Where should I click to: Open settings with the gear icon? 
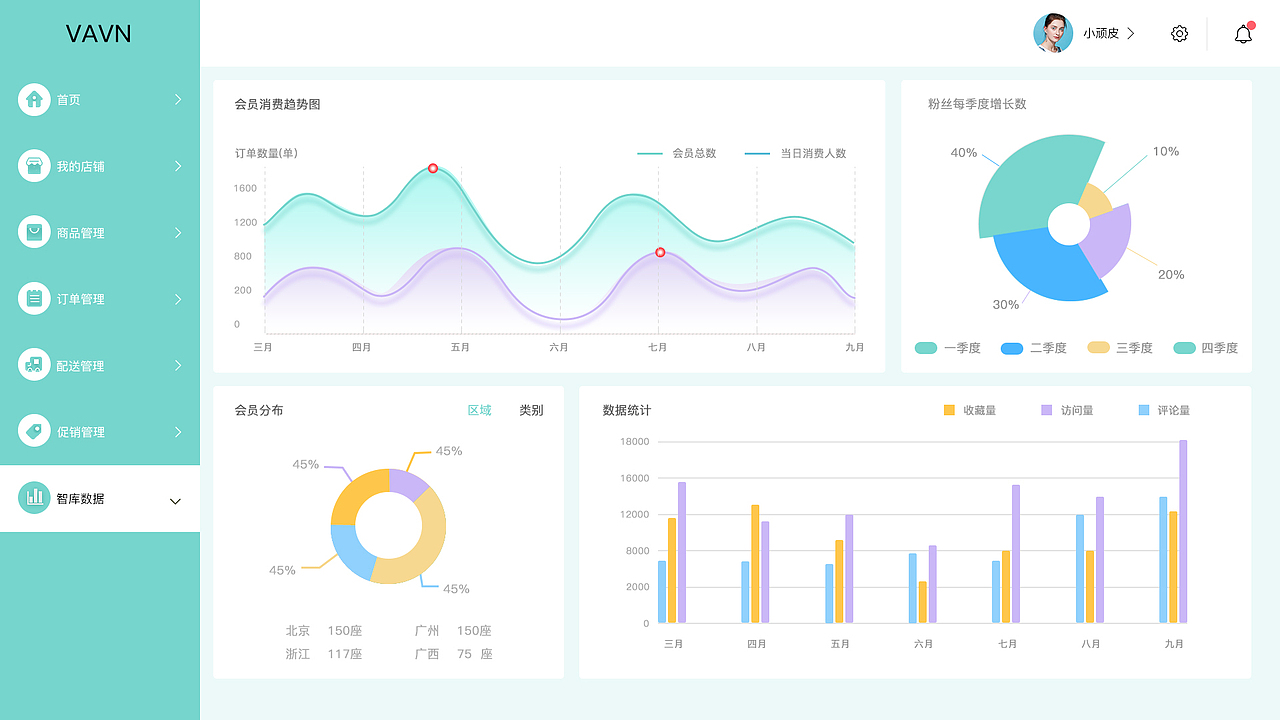pos(1179,34)
